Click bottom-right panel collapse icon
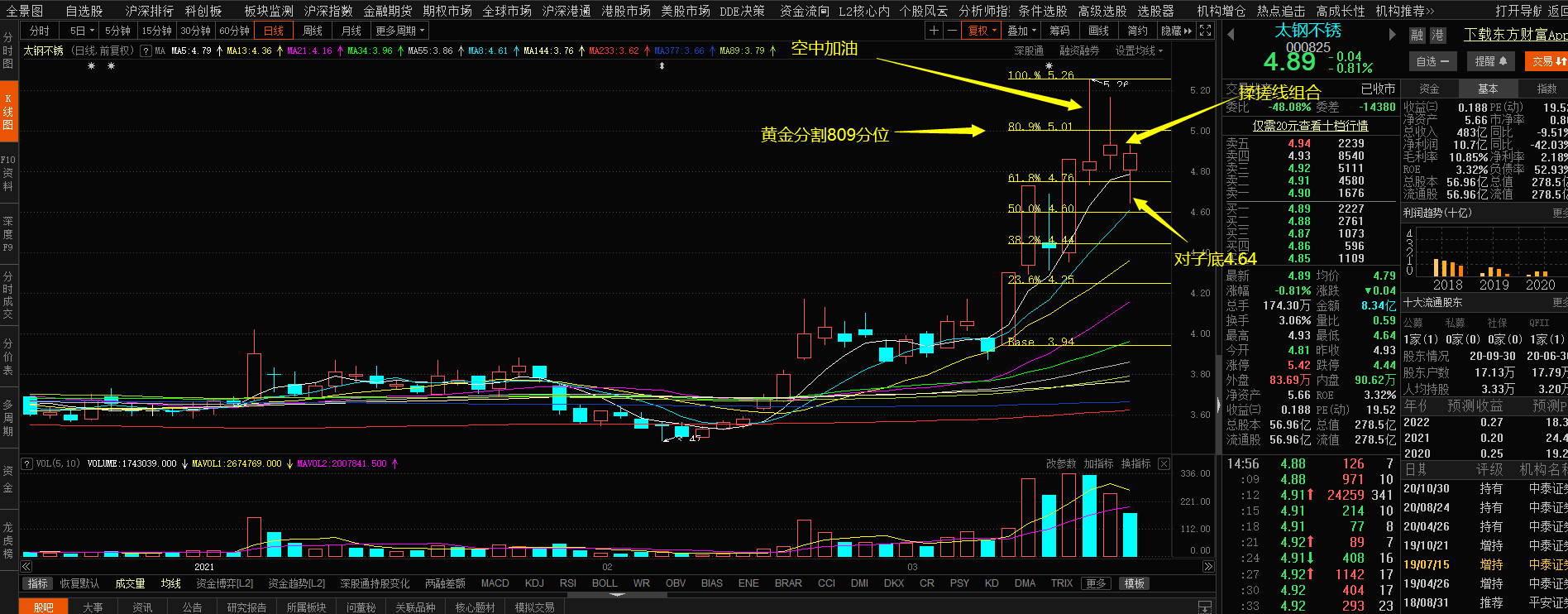The height and width of the screenshot is (614, 1568). 1205,607
